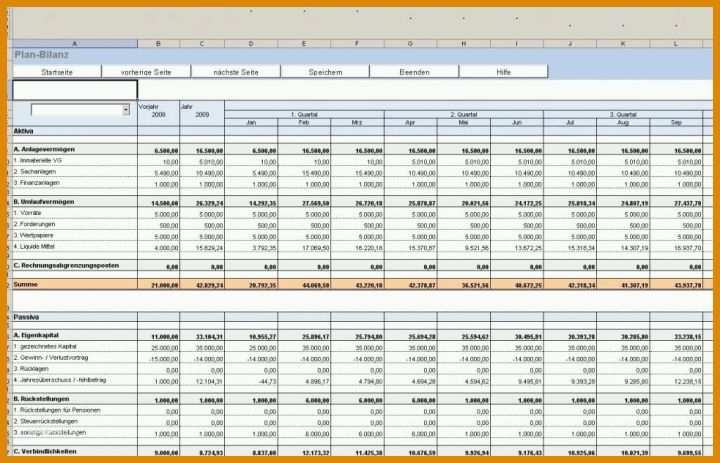720x463 pixels.
Task: Select the 4. Liquide Mittel row label
Action: coord(34,246)
